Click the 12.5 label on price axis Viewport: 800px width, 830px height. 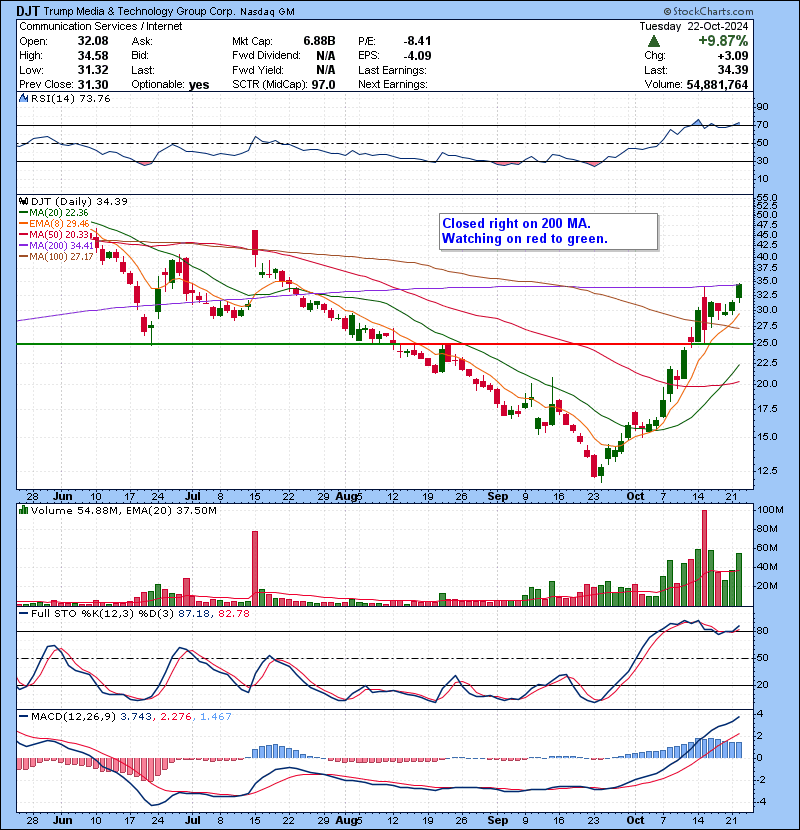click(767, 470)
